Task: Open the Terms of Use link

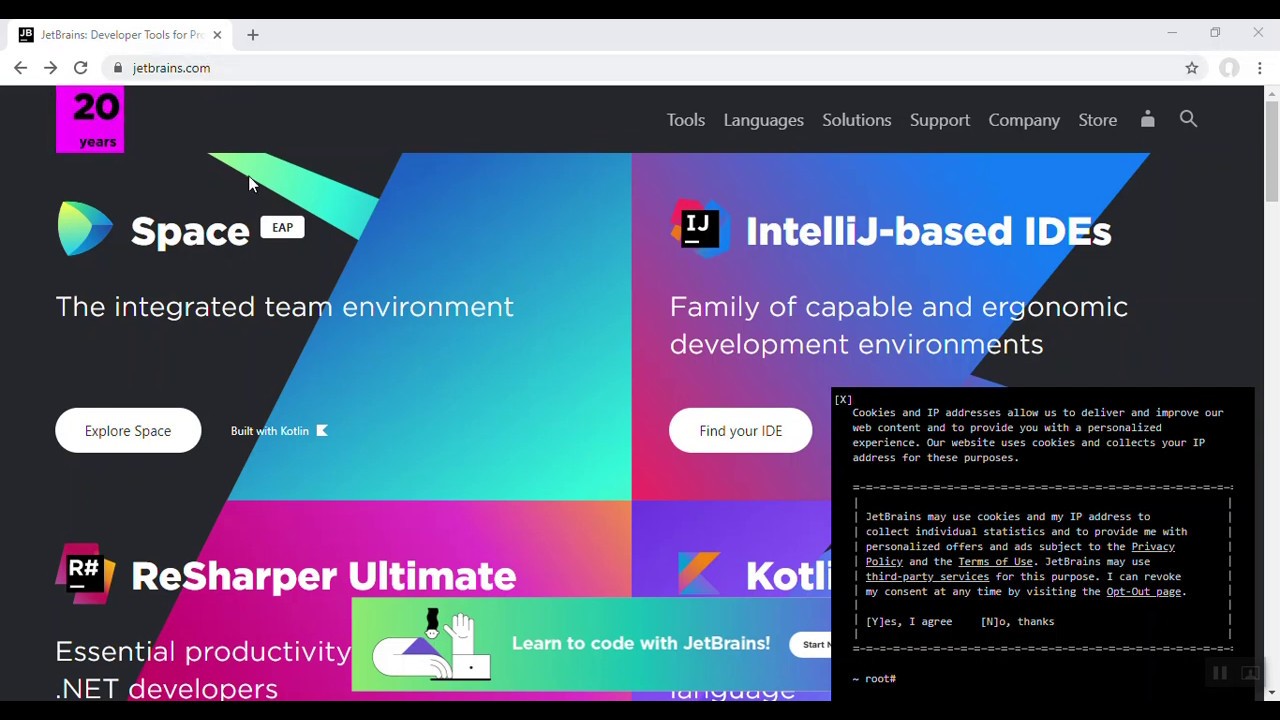Action: click(995, 562)
